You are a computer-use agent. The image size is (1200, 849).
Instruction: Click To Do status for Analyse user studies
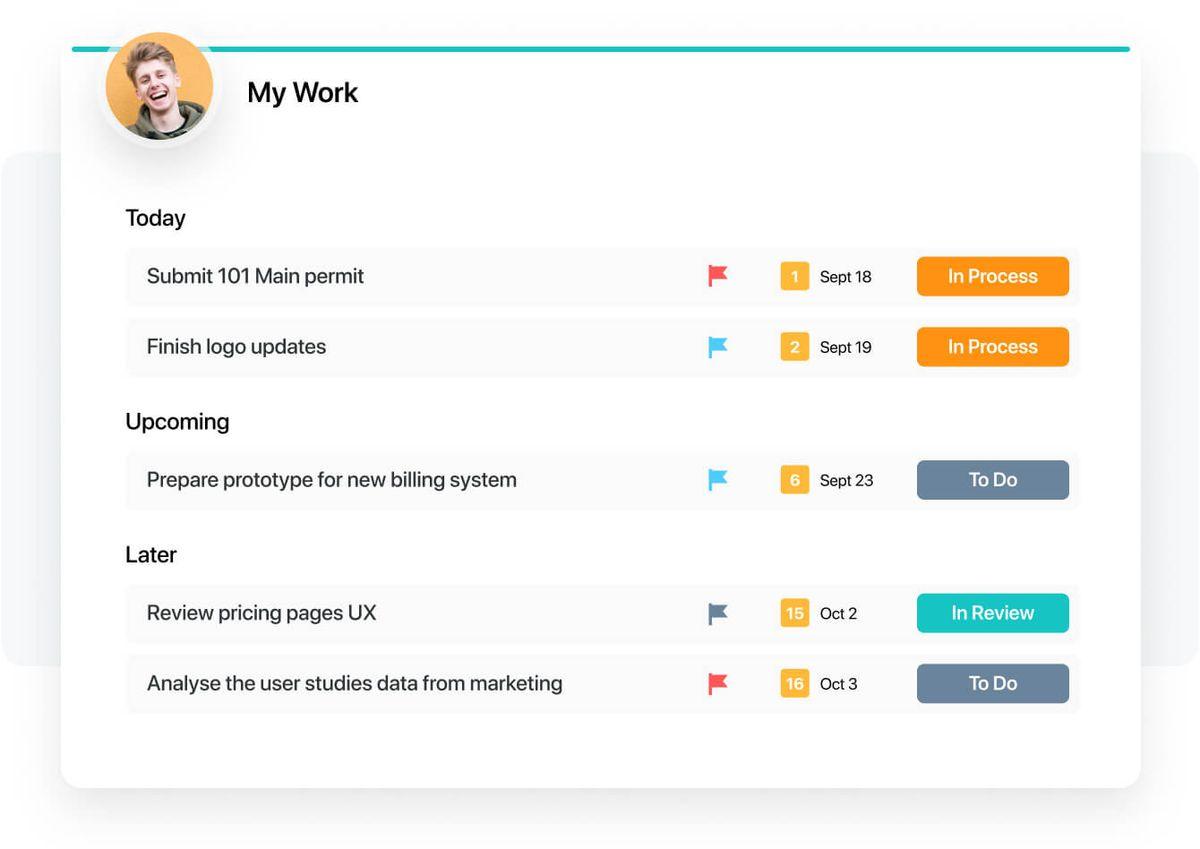(993, 684)
